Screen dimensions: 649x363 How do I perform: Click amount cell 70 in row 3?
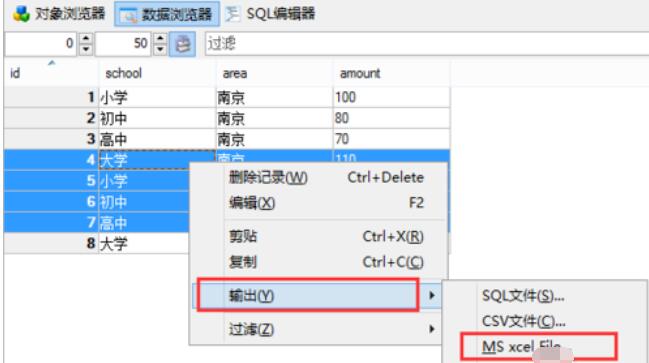(391, 139)
